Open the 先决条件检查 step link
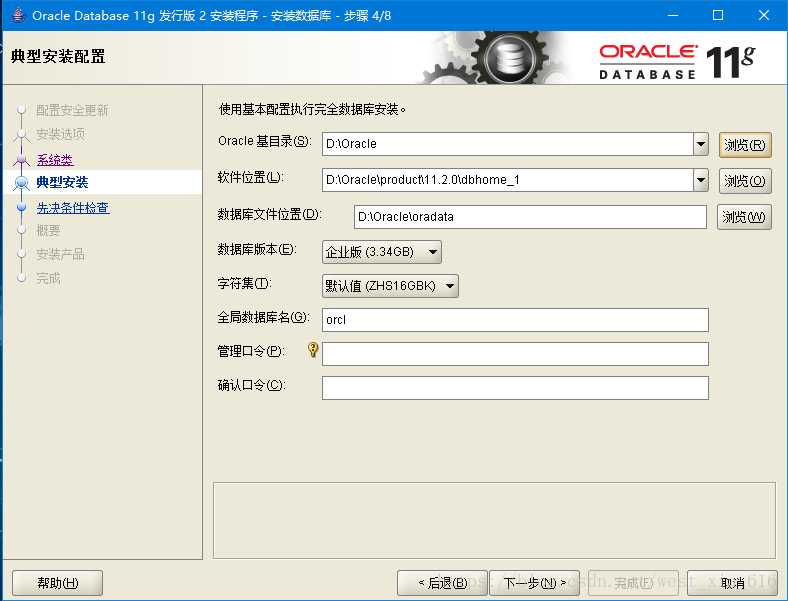The height and width of the screenshot is (601, 788). (73, 208)
